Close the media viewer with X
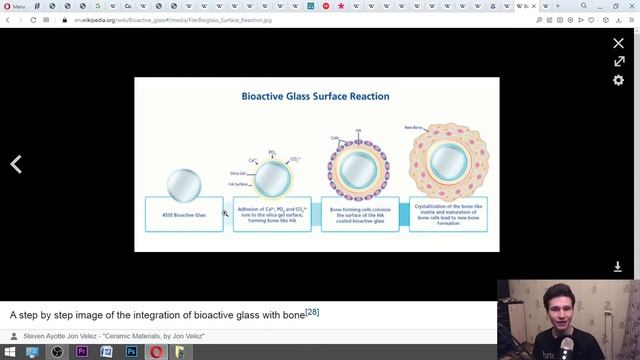Image resolution: width=640 pixels, height=360 pixels. click(x=618, y=43)
